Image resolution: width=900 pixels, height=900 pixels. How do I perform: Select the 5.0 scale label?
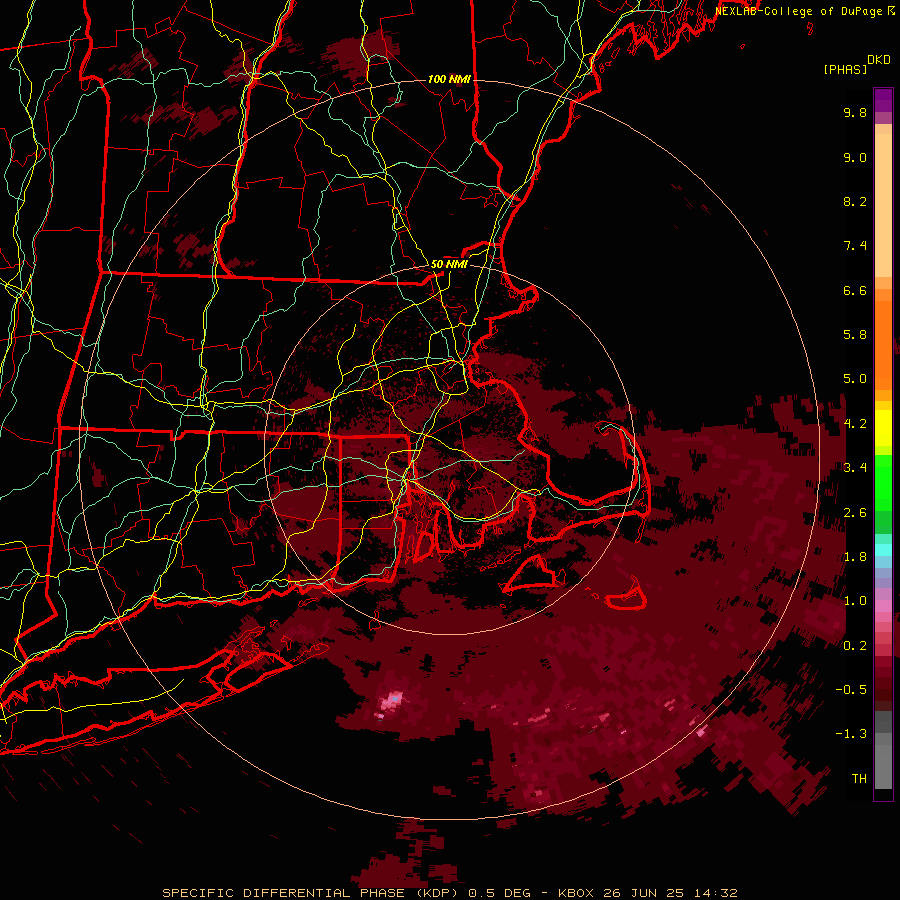[855, 379]
